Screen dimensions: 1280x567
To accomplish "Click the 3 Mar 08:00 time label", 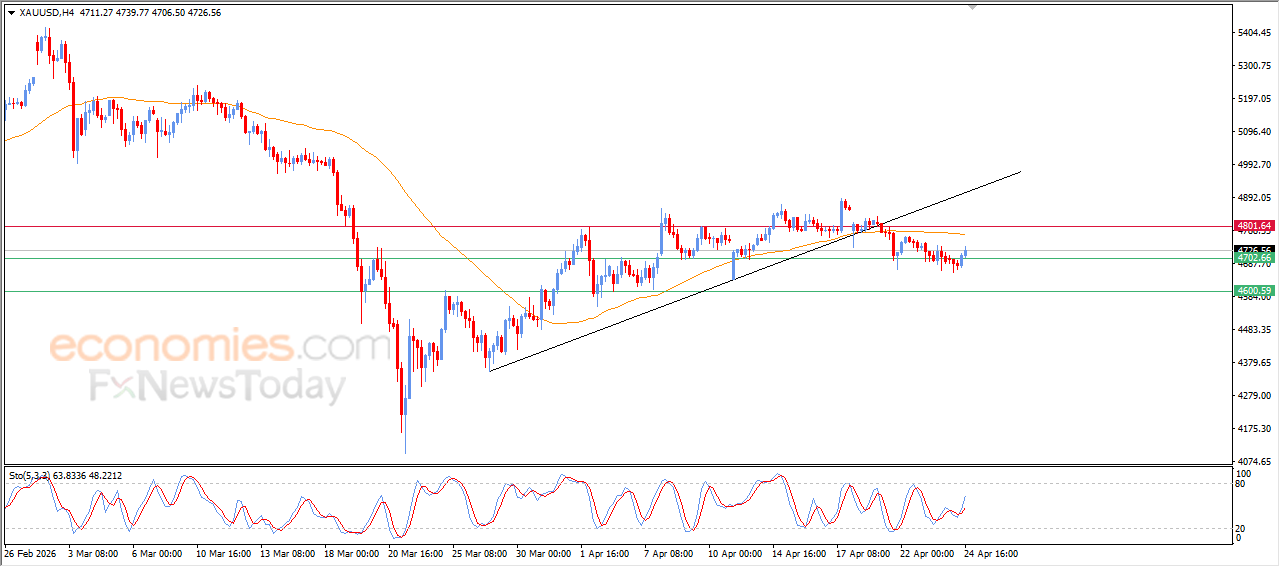I will point(92,552).
